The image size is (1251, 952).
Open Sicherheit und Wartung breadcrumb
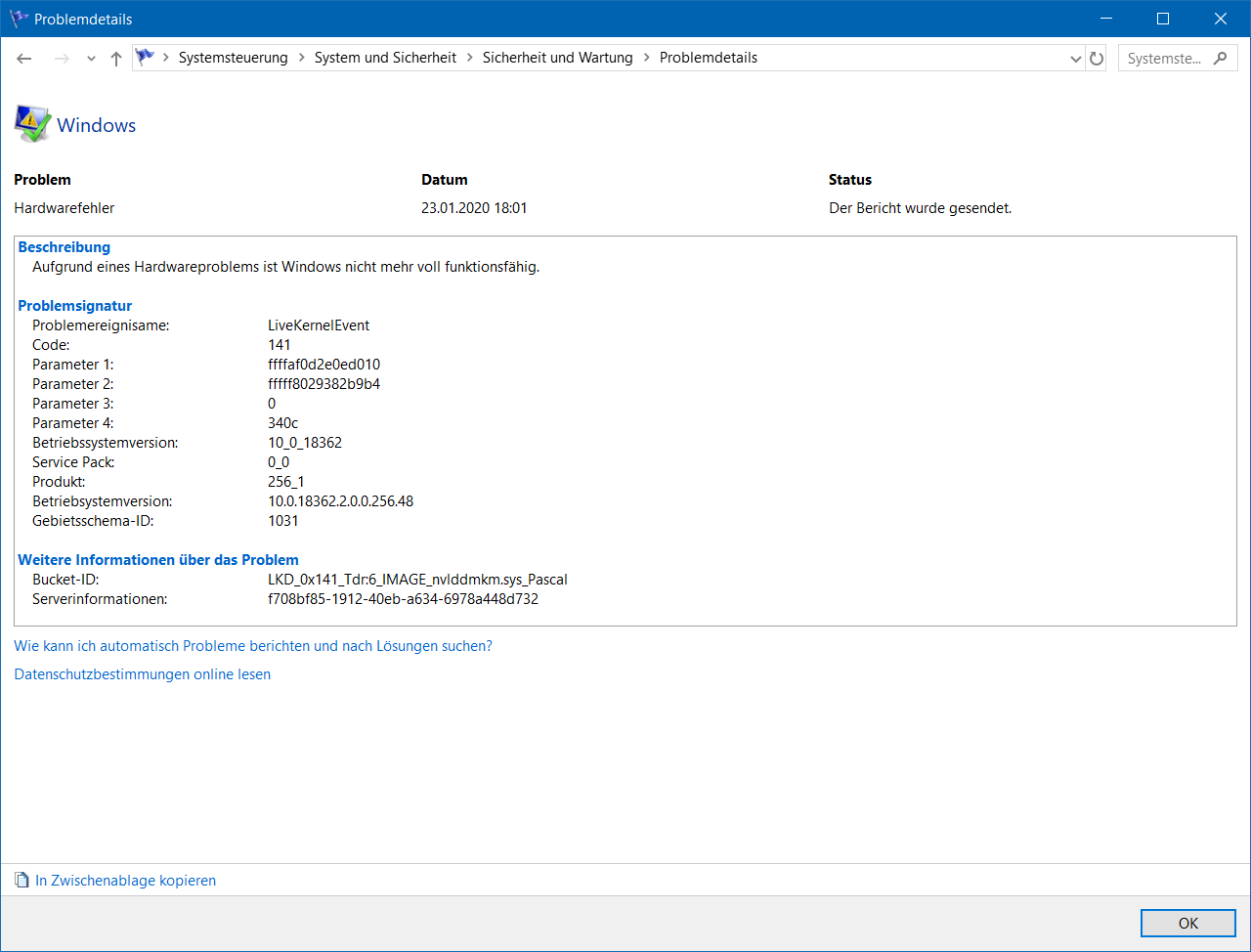tap(557, 58)
